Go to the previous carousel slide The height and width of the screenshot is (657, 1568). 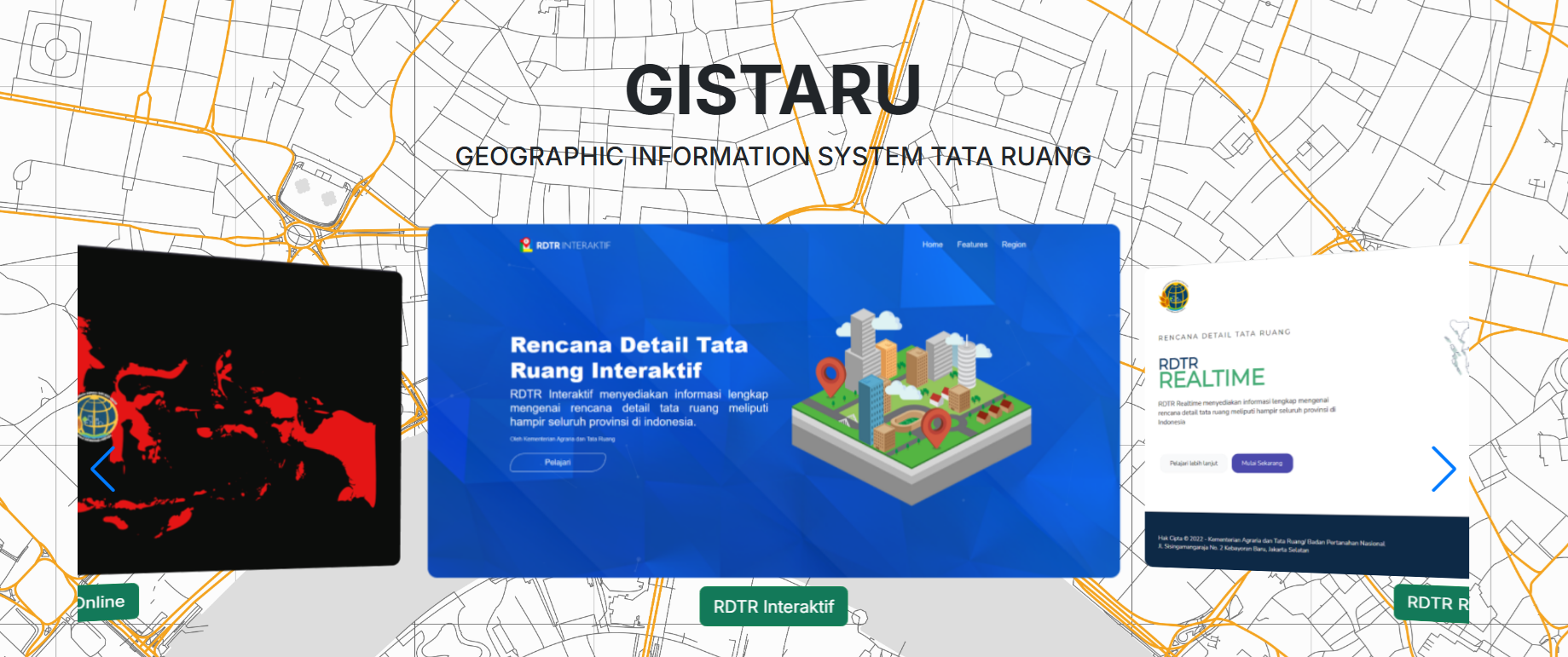click(x=103, y=469)
